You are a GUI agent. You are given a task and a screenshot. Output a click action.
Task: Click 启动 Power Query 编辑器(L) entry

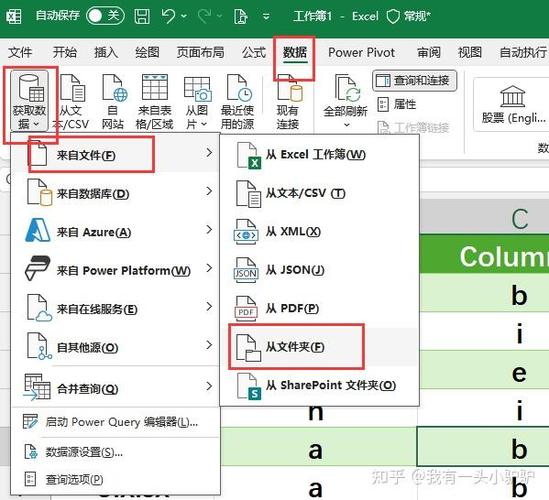point(116,422)
